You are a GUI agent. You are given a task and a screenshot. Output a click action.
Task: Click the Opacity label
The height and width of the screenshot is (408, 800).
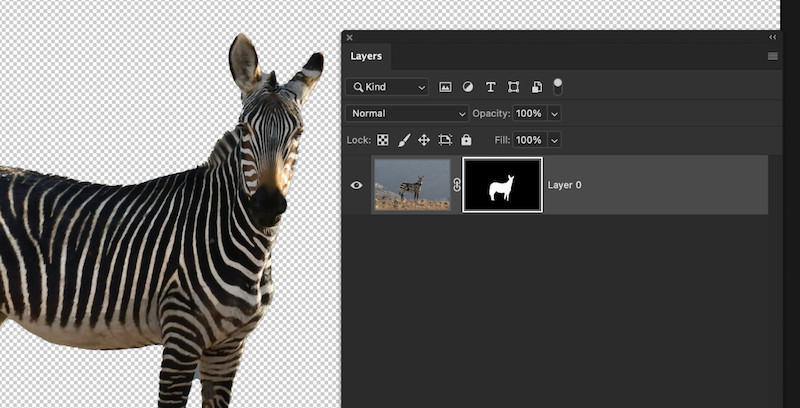[x=491, y=113]
